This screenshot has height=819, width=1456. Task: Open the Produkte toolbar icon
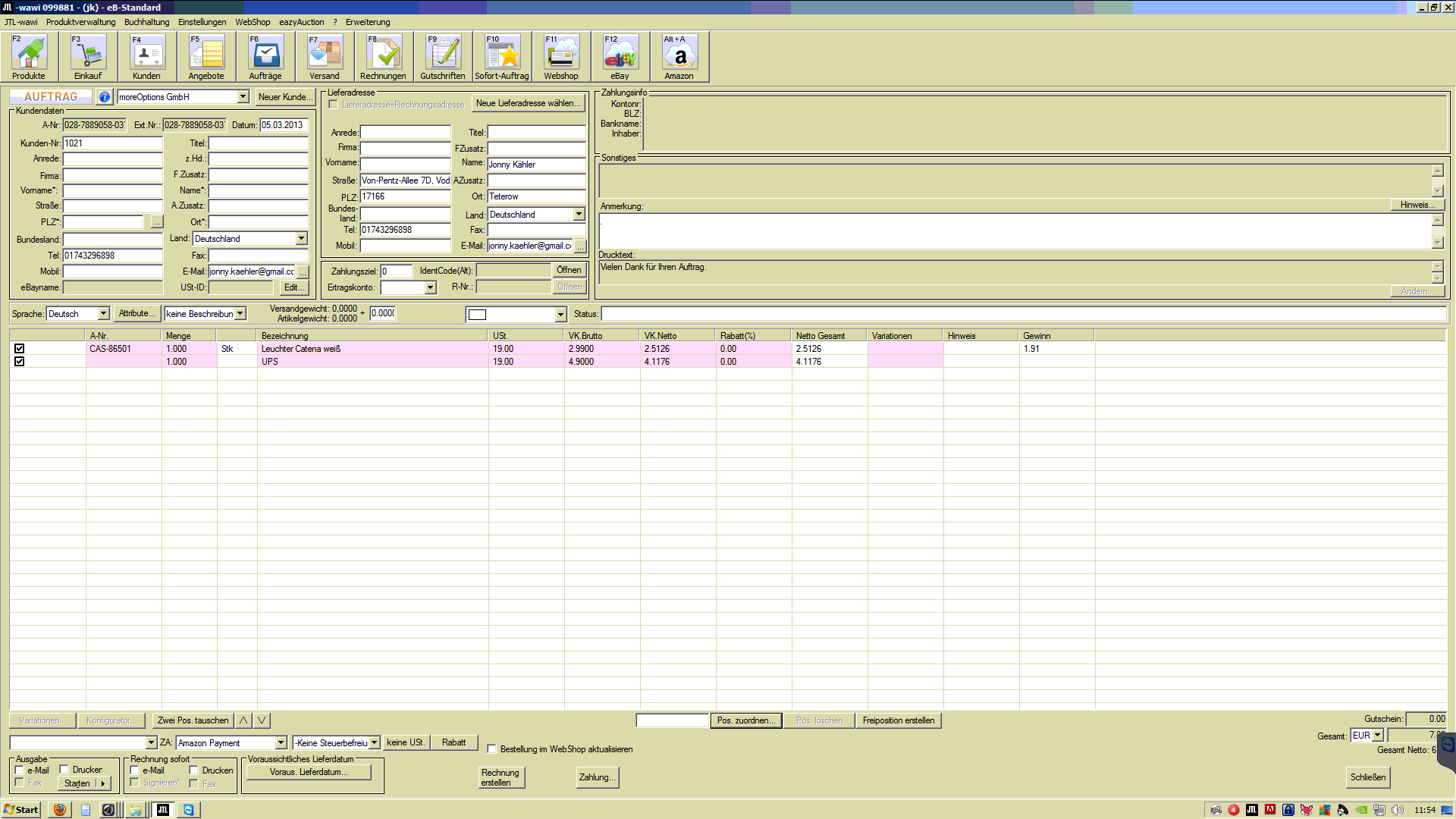tap(30, 57)
